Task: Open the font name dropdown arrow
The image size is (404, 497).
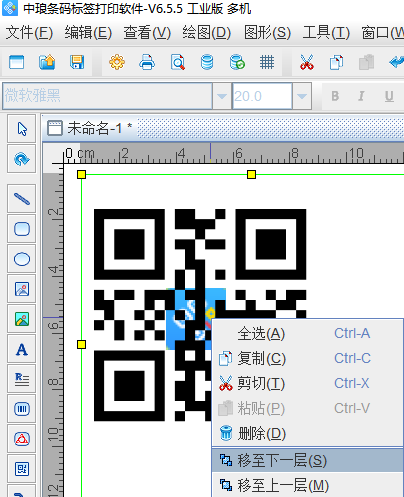Action: pyautogui.click(x=222, y=96)
